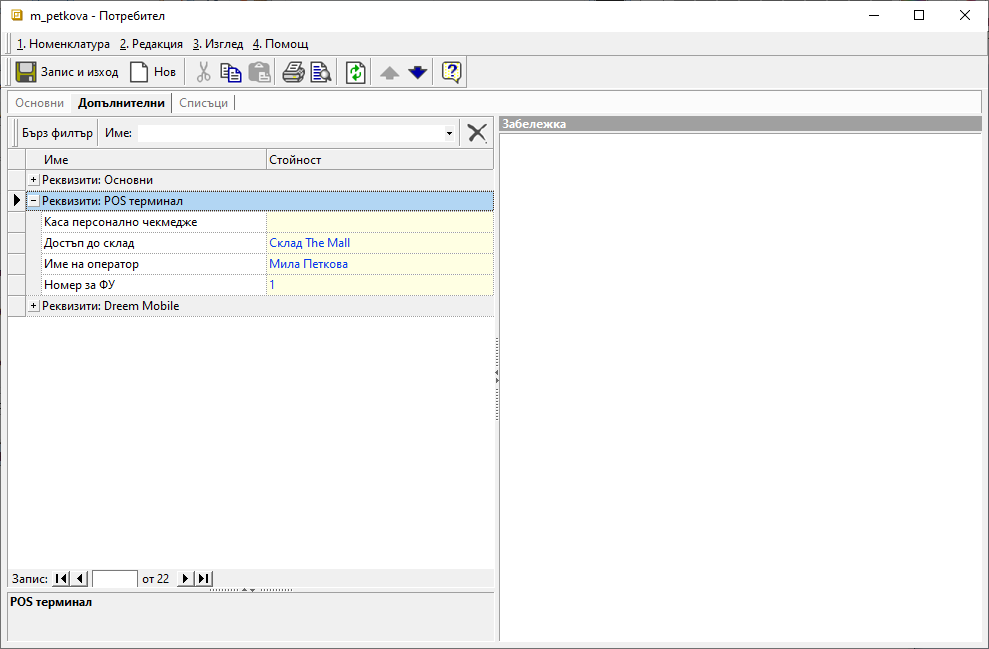The height and width of the screenshot is (649, 989).
Task: Open Print Preview from toolbar
Action: pyautogui.click(x=320, y=72)
